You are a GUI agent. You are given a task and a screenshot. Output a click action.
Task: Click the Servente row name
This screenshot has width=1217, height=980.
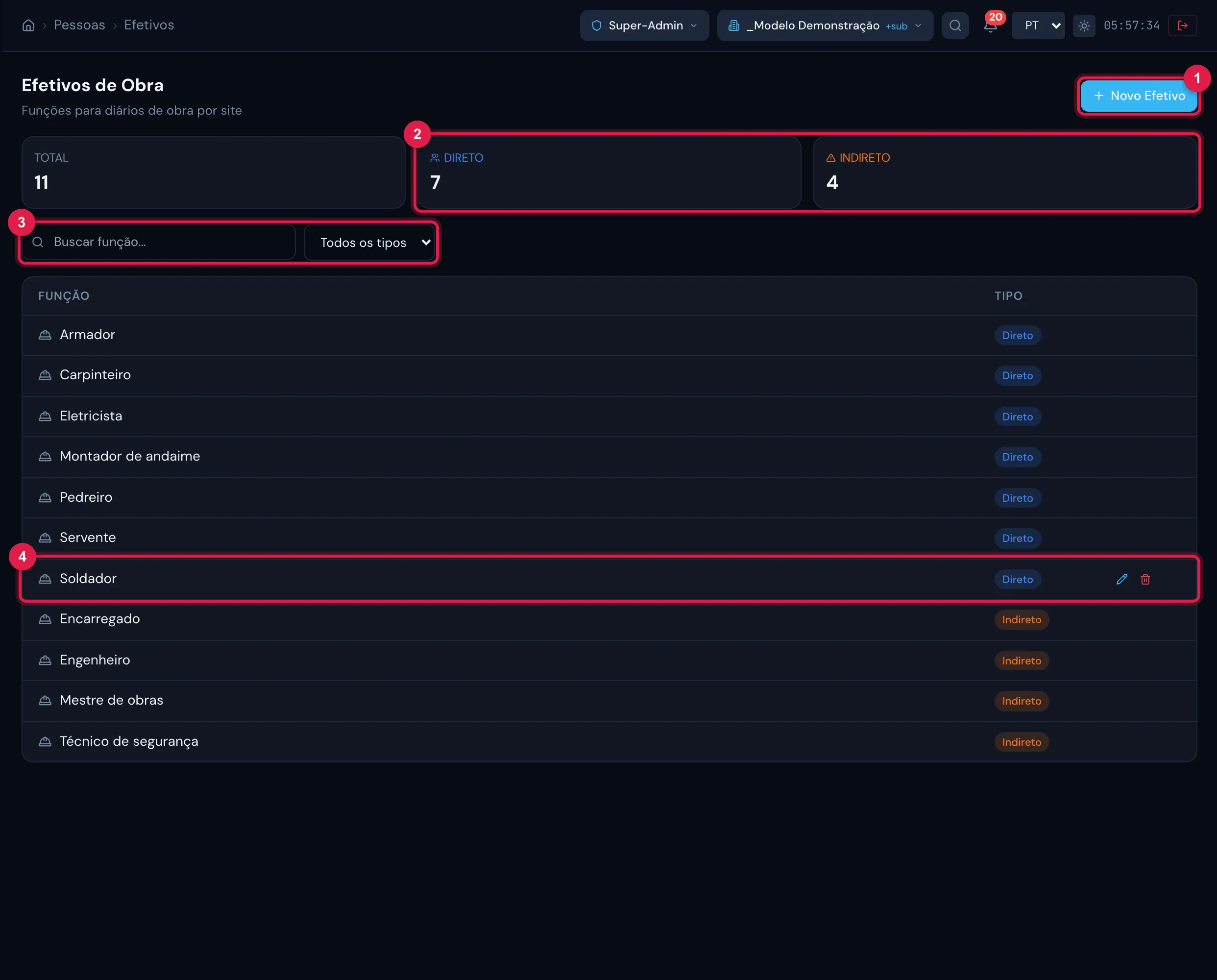click(x=88, y=538)
